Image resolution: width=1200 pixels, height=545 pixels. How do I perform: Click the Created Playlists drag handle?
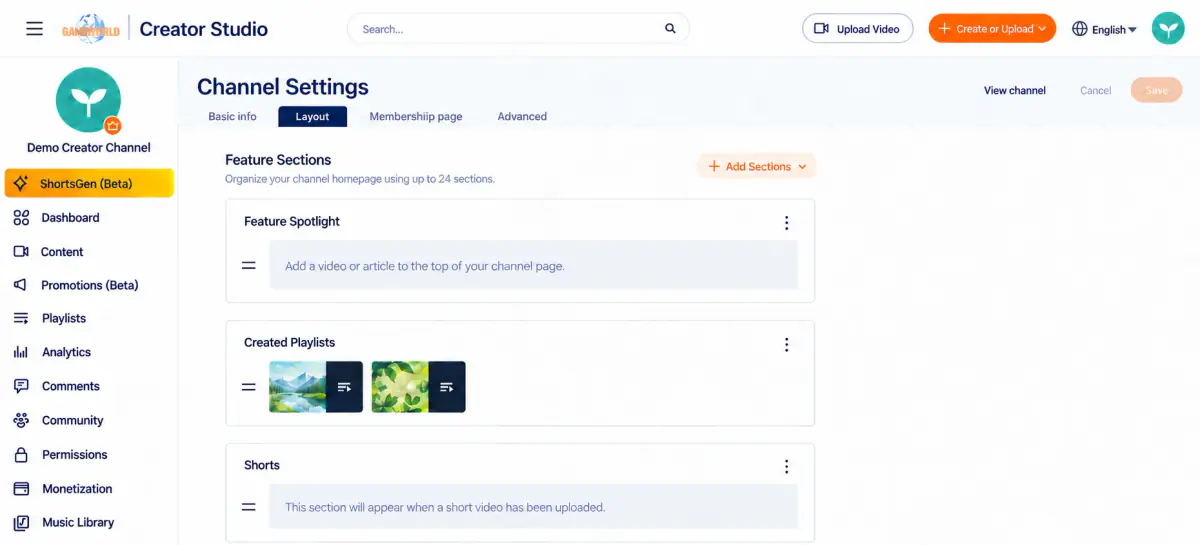[249, 387]
